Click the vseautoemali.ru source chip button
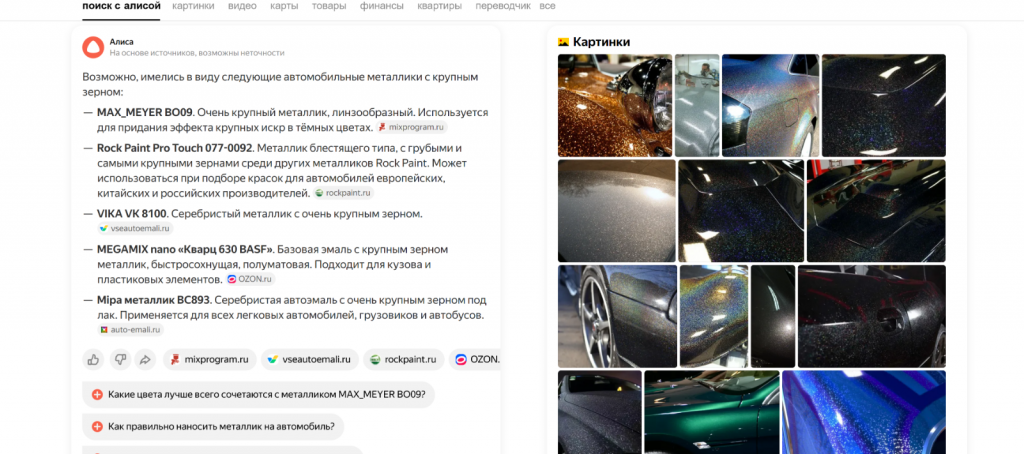The image size is (1024, 454). (x=308, y=359)
